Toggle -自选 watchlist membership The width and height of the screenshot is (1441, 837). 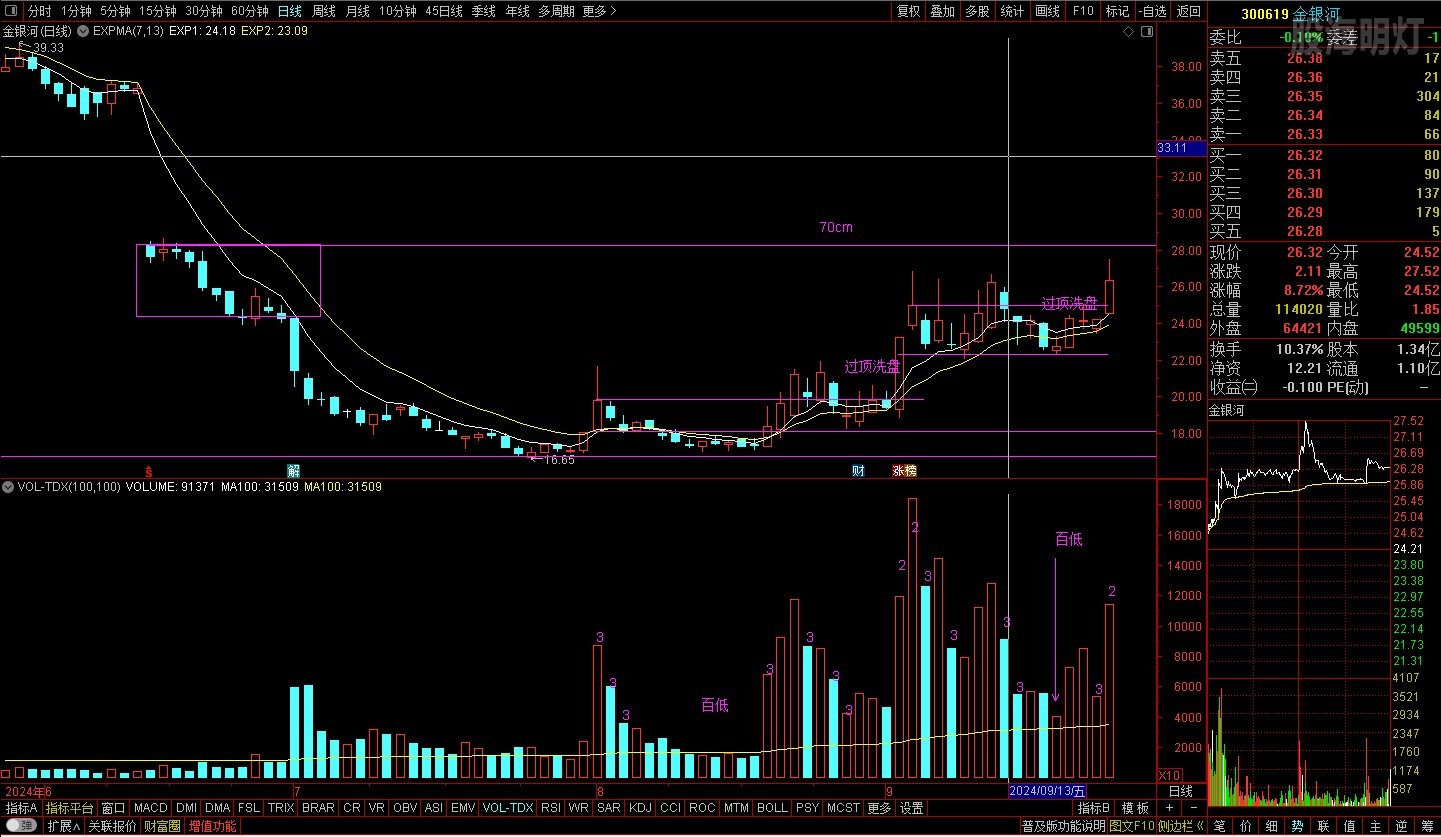pyautogui.click(x=1153, y=11)
